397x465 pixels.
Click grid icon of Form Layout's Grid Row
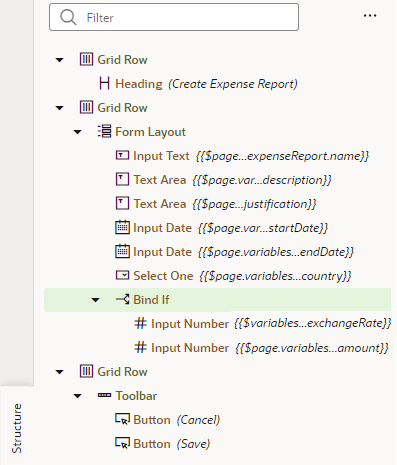click(86, 108)
